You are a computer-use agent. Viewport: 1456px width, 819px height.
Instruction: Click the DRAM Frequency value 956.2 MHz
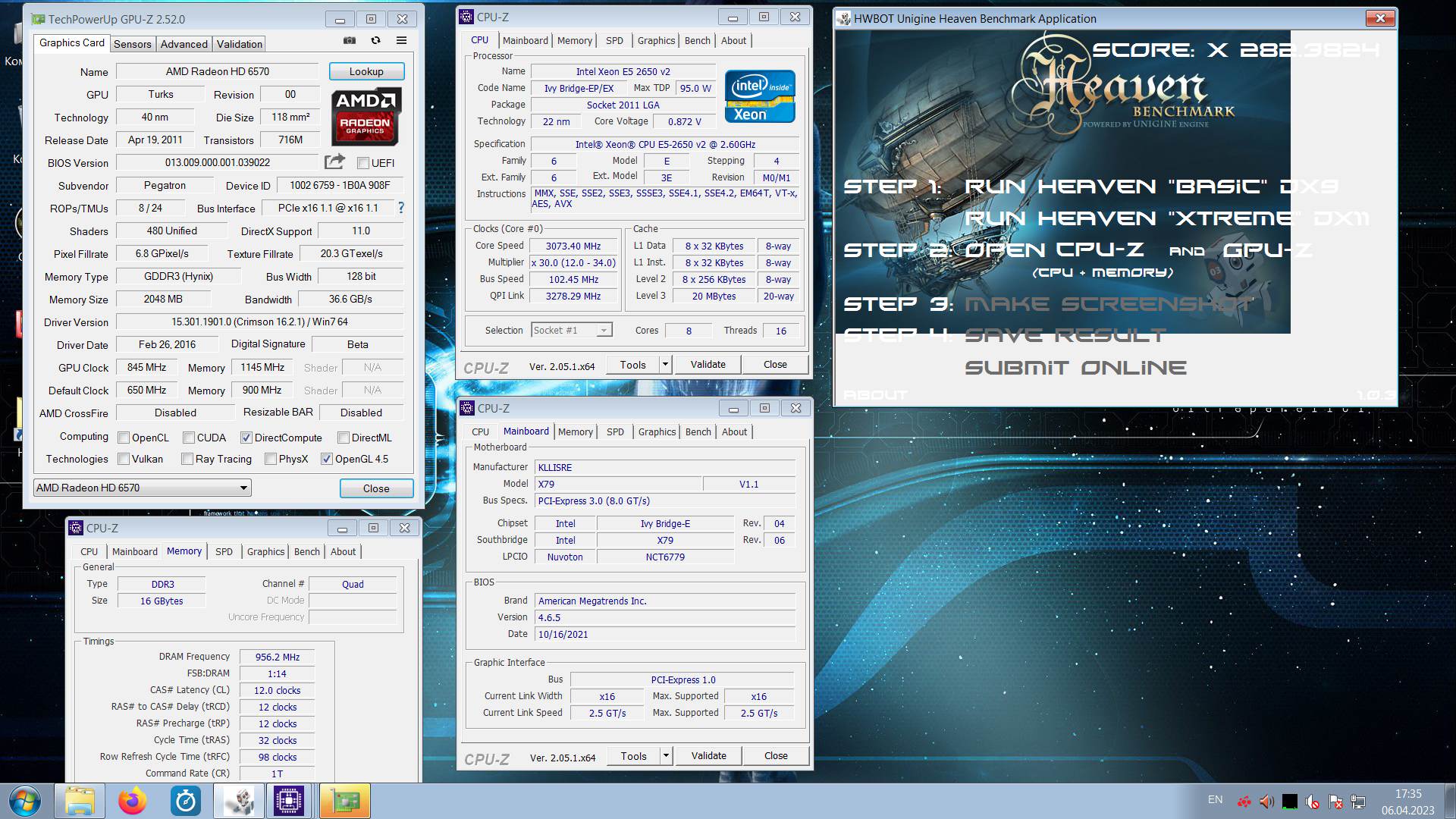[x=277, y=657]
